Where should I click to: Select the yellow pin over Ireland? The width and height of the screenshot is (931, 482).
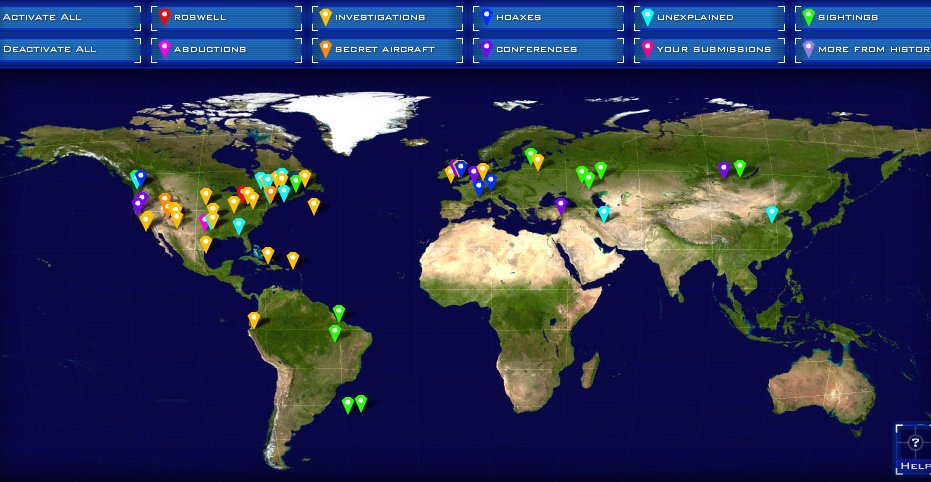coord(450,173)
